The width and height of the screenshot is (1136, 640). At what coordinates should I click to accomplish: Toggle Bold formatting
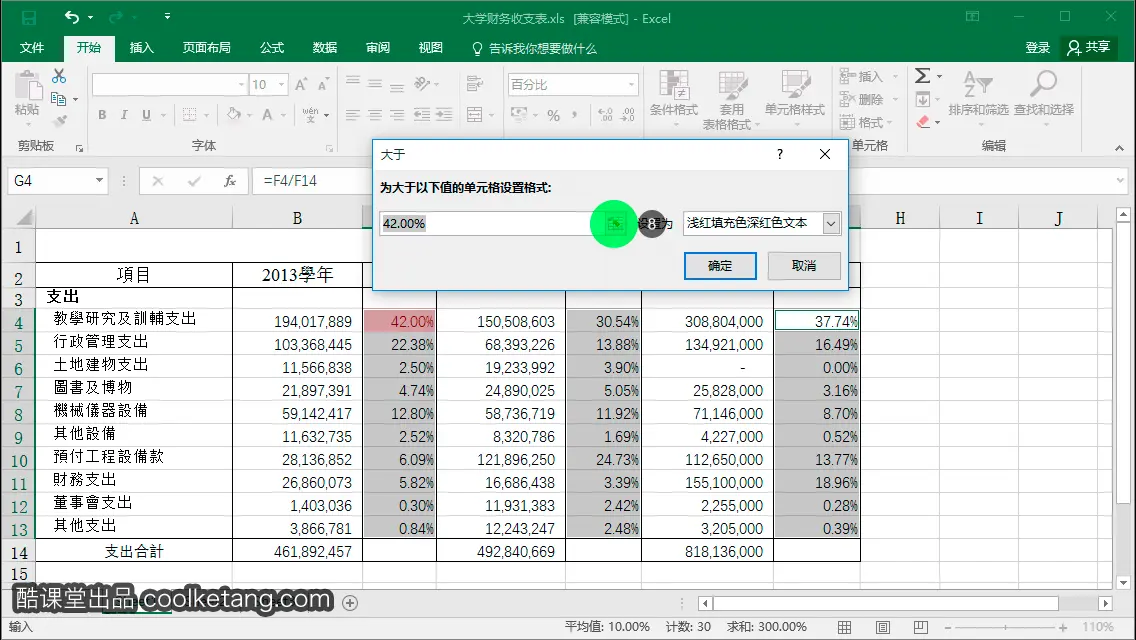[102, 115]
